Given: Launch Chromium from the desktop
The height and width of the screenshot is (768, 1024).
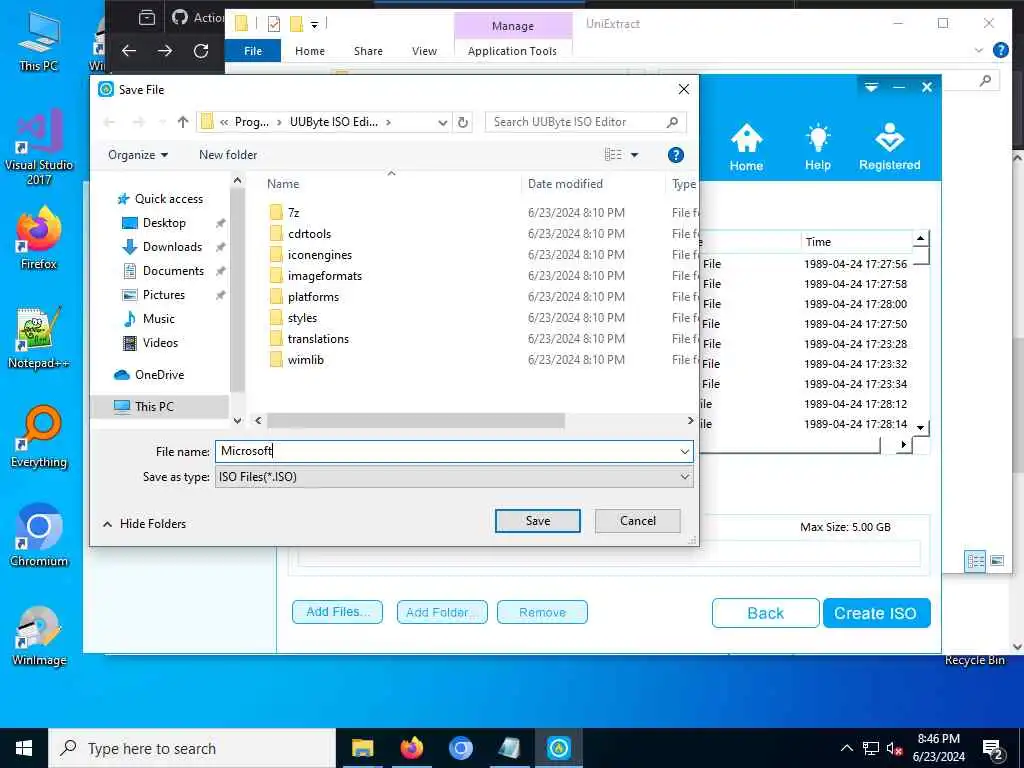Looking at the screenshot, I should click(x=39, y=536).
